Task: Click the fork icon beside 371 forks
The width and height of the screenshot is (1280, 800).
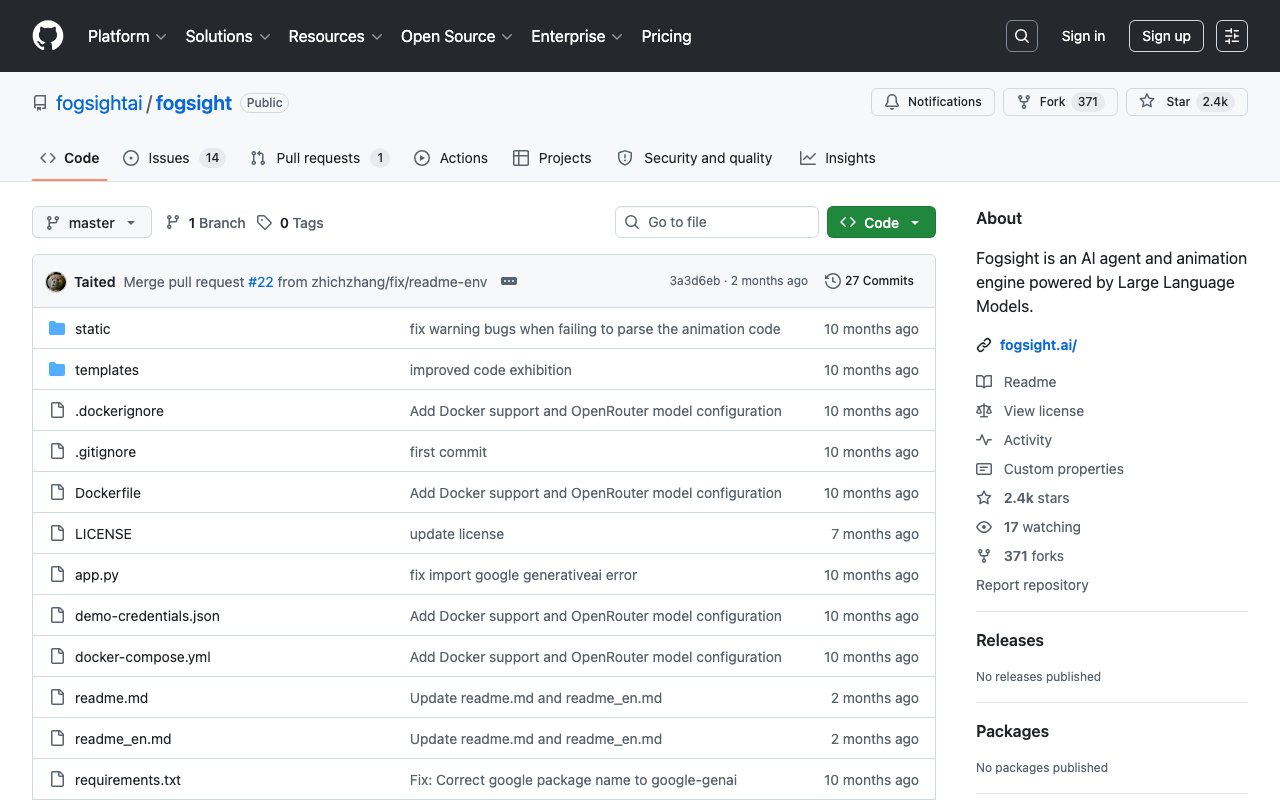Action: click(984, 556)
